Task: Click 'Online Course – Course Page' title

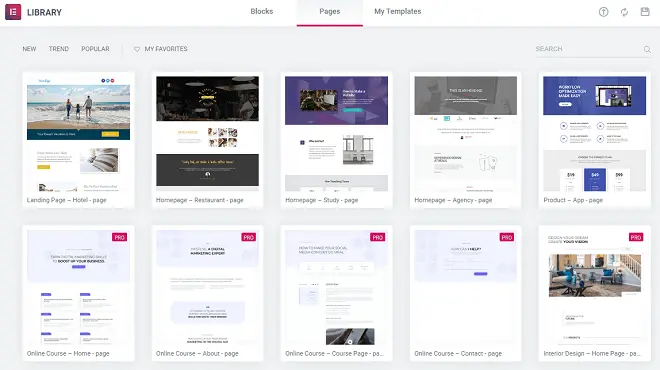Action: click(x=334, y=354)
